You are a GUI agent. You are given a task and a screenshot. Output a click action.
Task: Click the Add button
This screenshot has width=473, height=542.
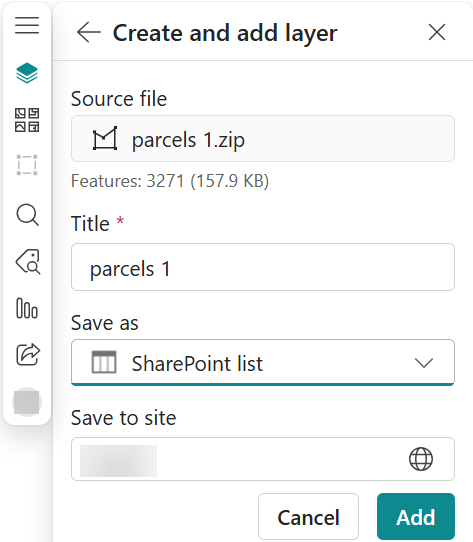[416, 516]
